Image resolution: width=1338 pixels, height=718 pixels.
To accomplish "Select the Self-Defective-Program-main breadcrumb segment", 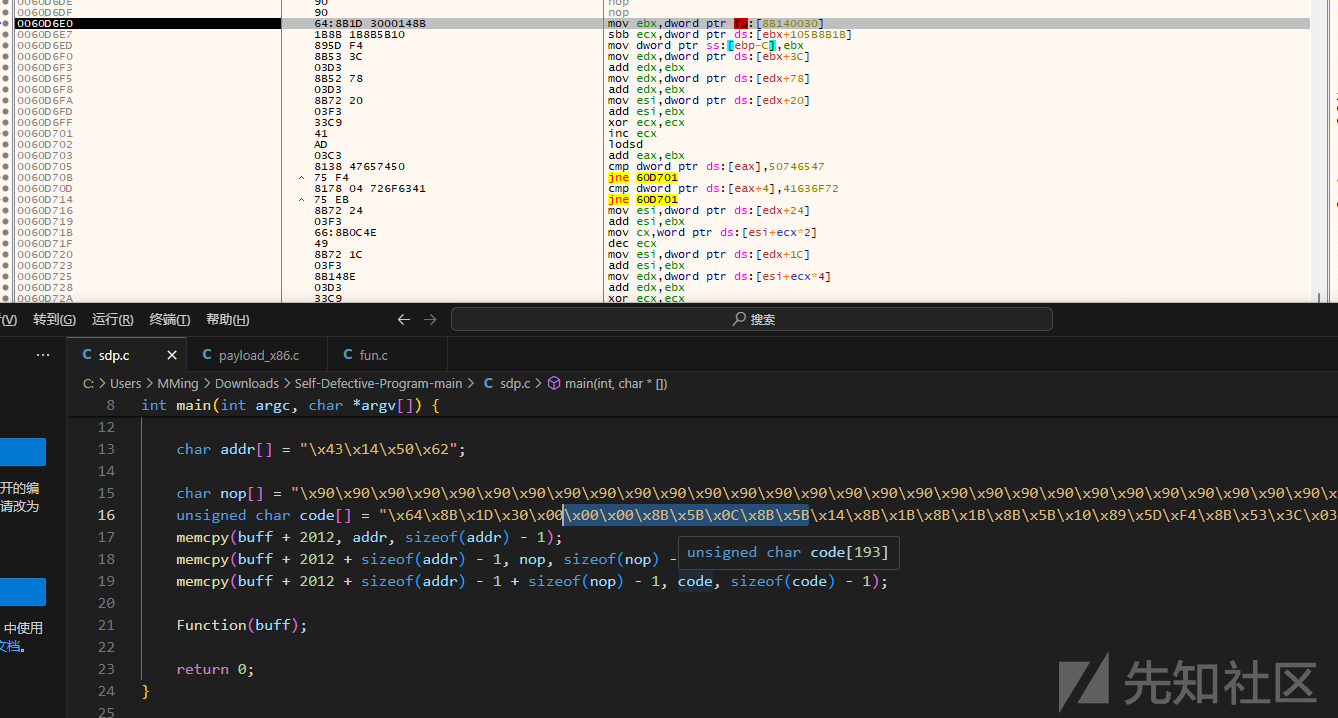I will [378, 383].
